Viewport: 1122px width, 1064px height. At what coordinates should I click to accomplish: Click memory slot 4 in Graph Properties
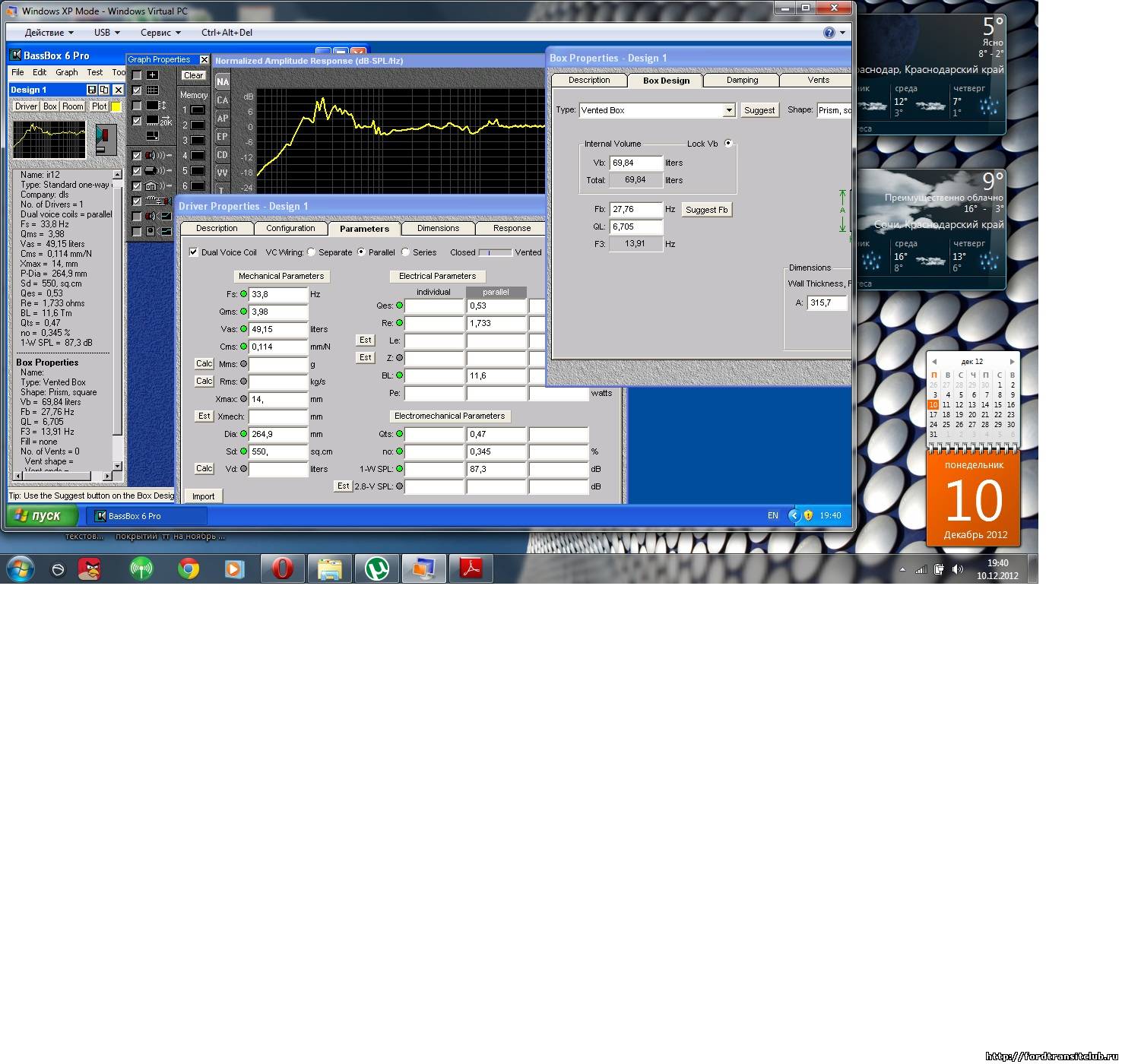point(198,156)
